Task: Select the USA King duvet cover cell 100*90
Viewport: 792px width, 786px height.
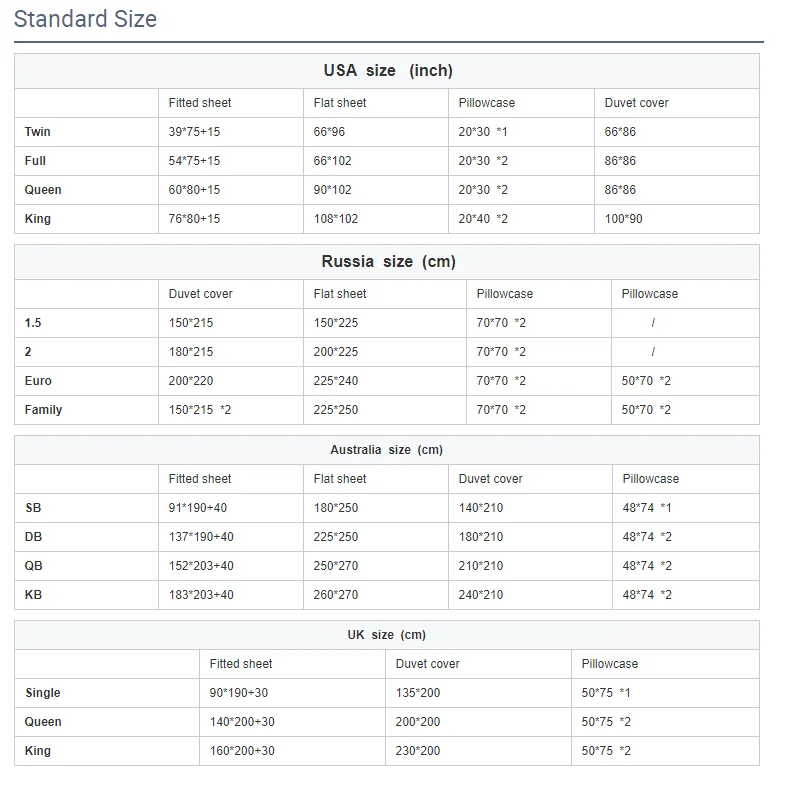Action: [623, 219]
